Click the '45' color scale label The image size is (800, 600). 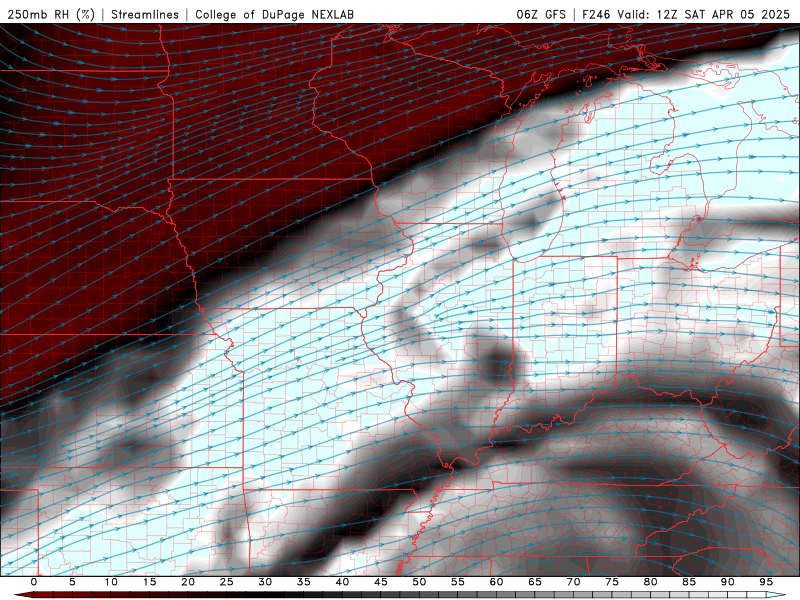pyautogui.click(x=381, y=582)
